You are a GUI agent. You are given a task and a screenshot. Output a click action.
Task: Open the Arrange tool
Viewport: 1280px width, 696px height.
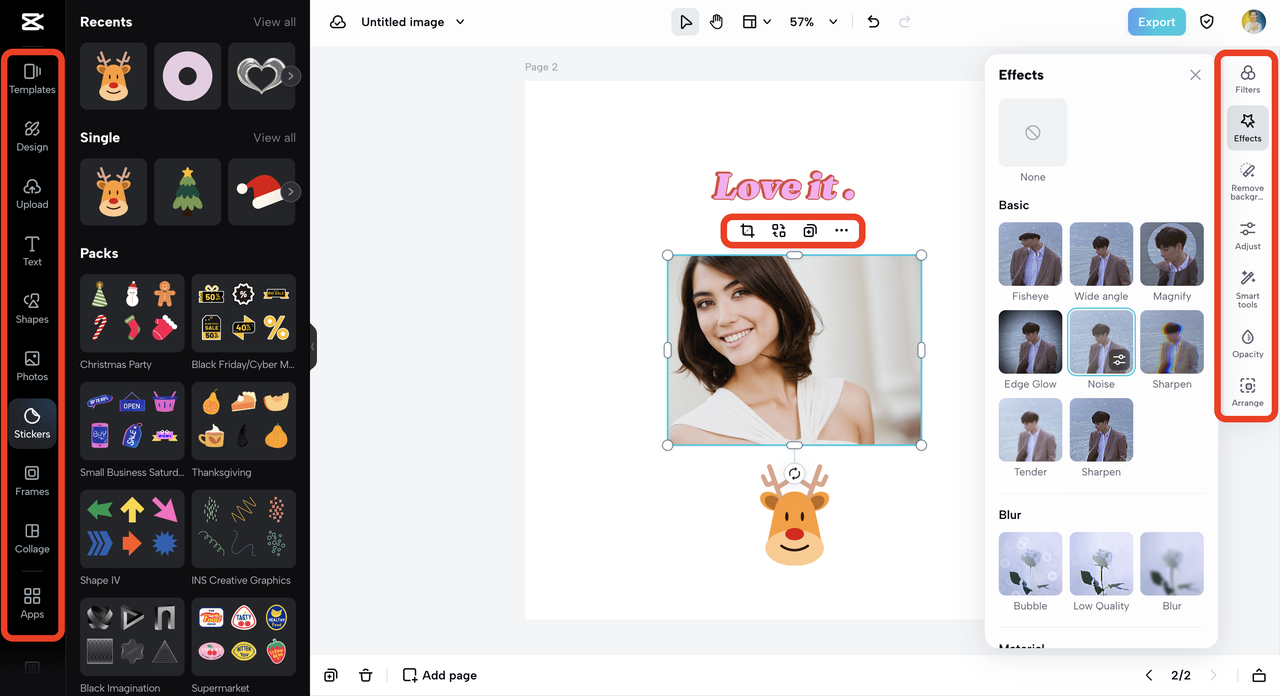(x=1247, y=392)
